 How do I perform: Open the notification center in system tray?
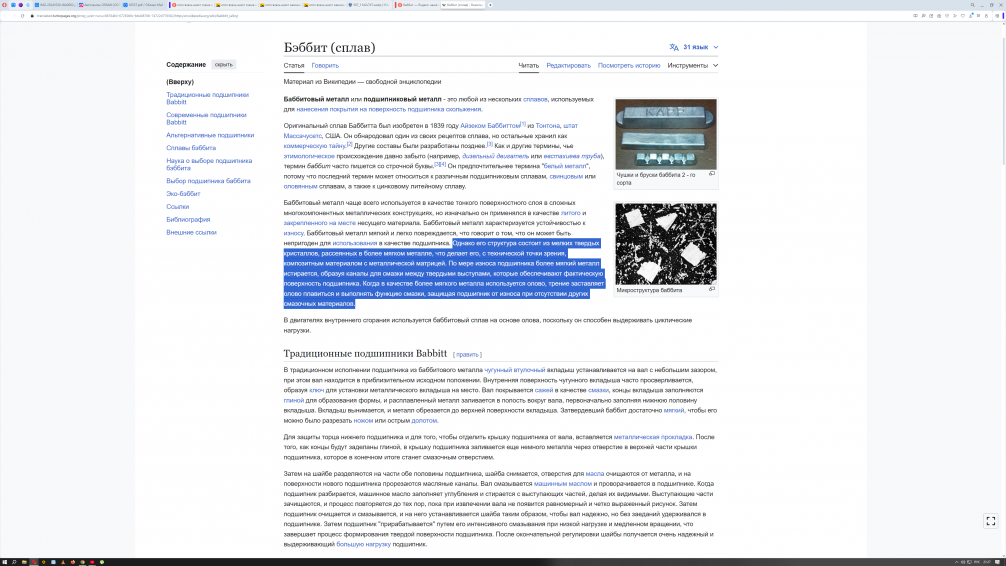pos(998,562)
